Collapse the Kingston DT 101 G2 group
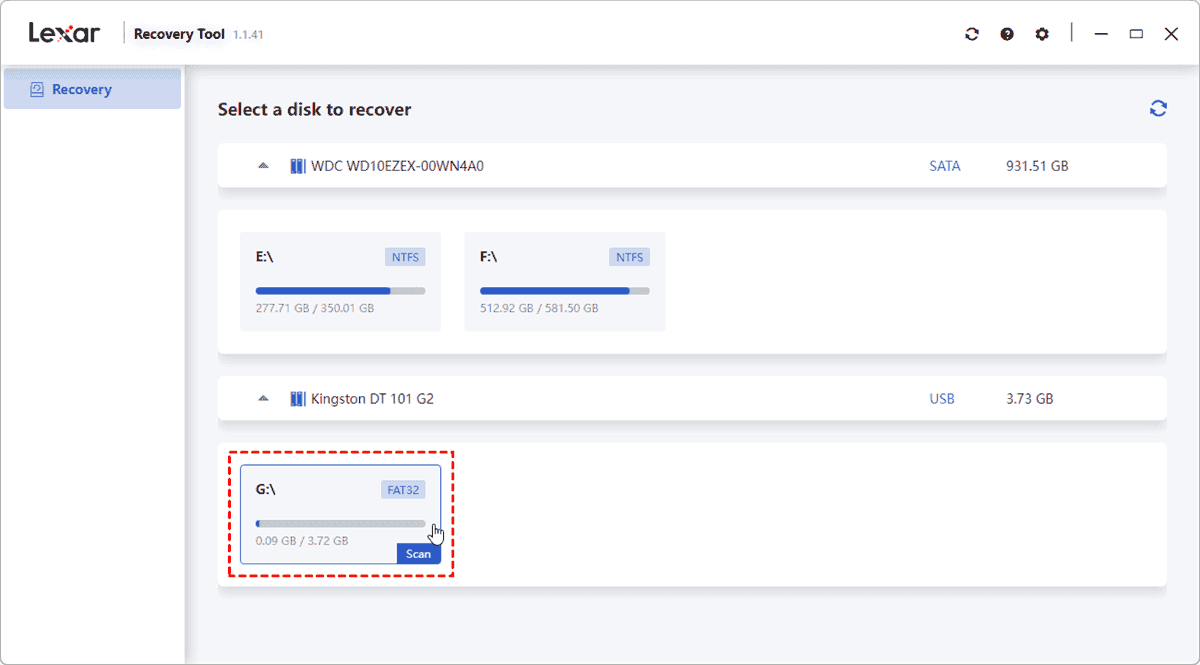 [x=263, y=399]
